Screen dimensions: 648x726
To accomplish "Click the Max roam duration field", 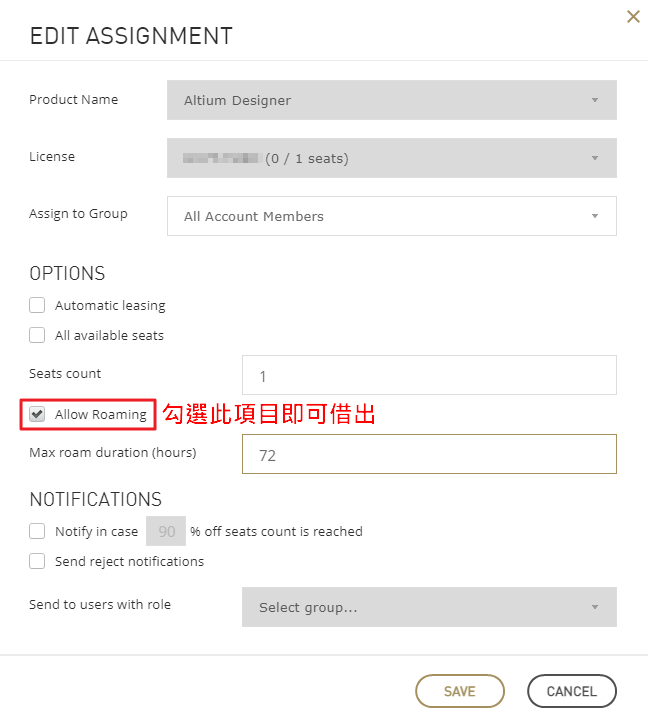I will coord(429,454).
